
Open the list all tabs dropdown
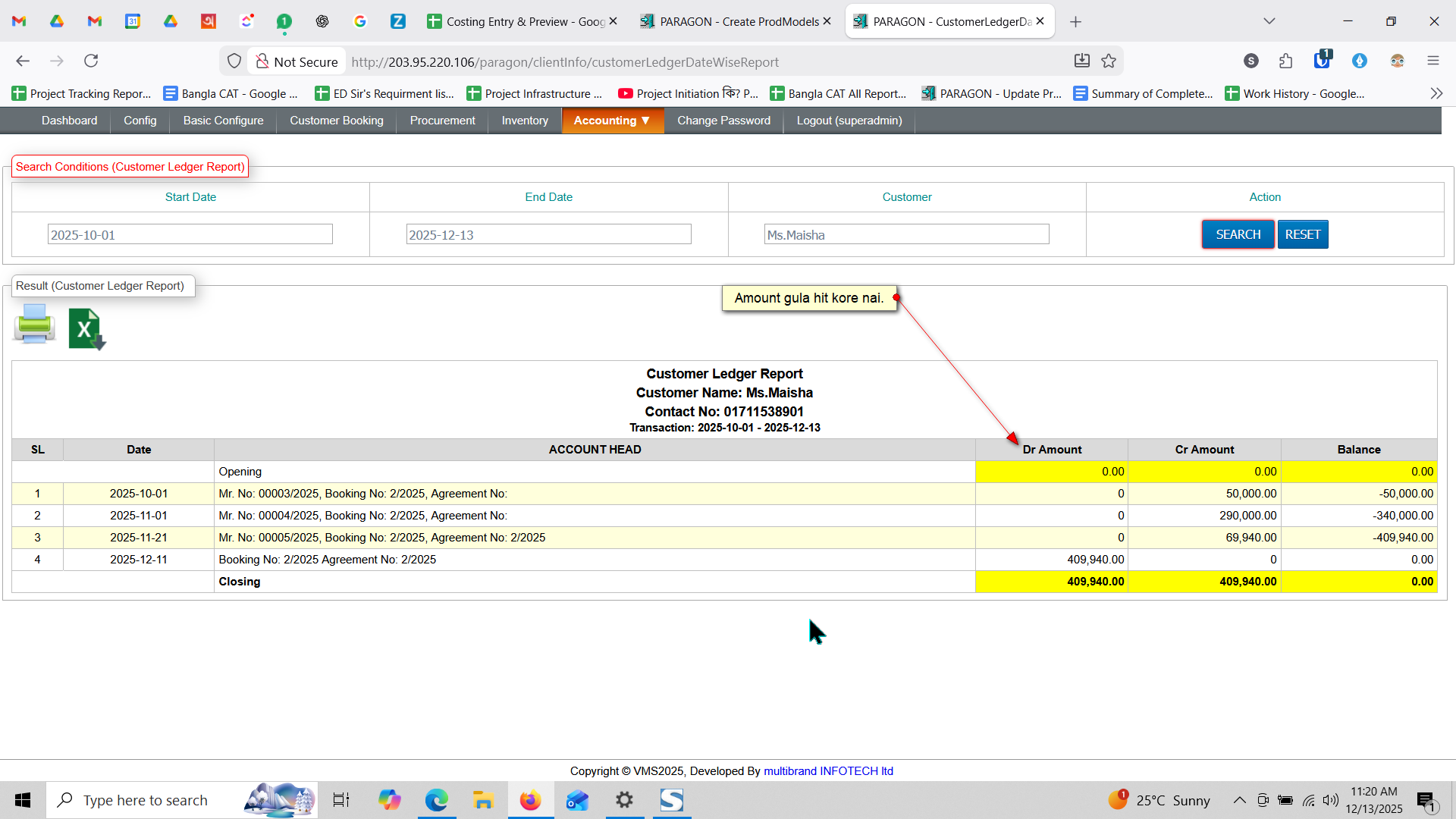tap(1269, 21)
